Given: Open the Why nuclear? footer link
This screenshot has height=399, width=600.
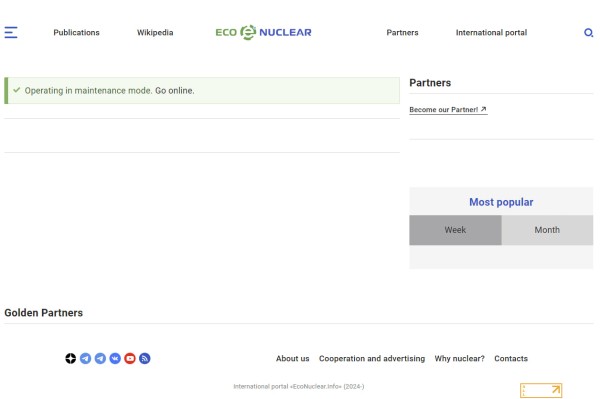Looking at the screenshot, I should pos(460,358).
